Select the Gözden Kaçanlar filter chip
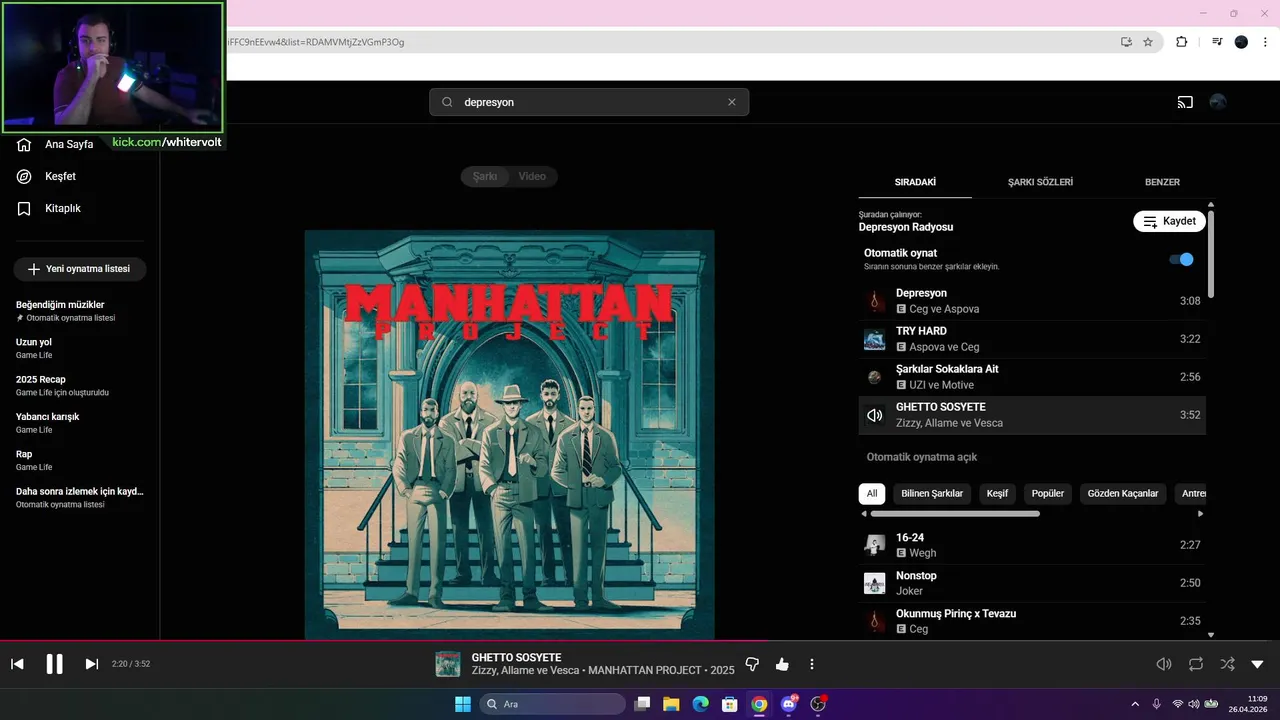This screenshot has height=720, width=1280. point(1123,493)
